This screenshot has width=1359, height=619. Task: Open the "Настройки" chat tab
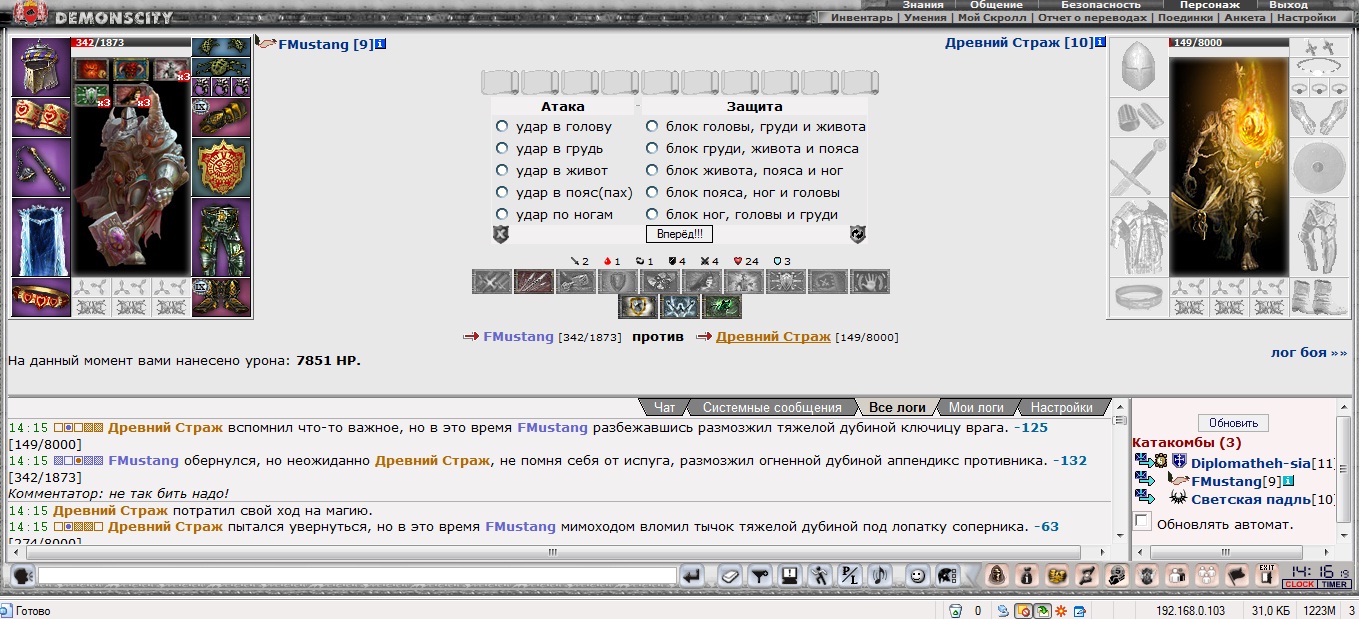(1061, 408)
